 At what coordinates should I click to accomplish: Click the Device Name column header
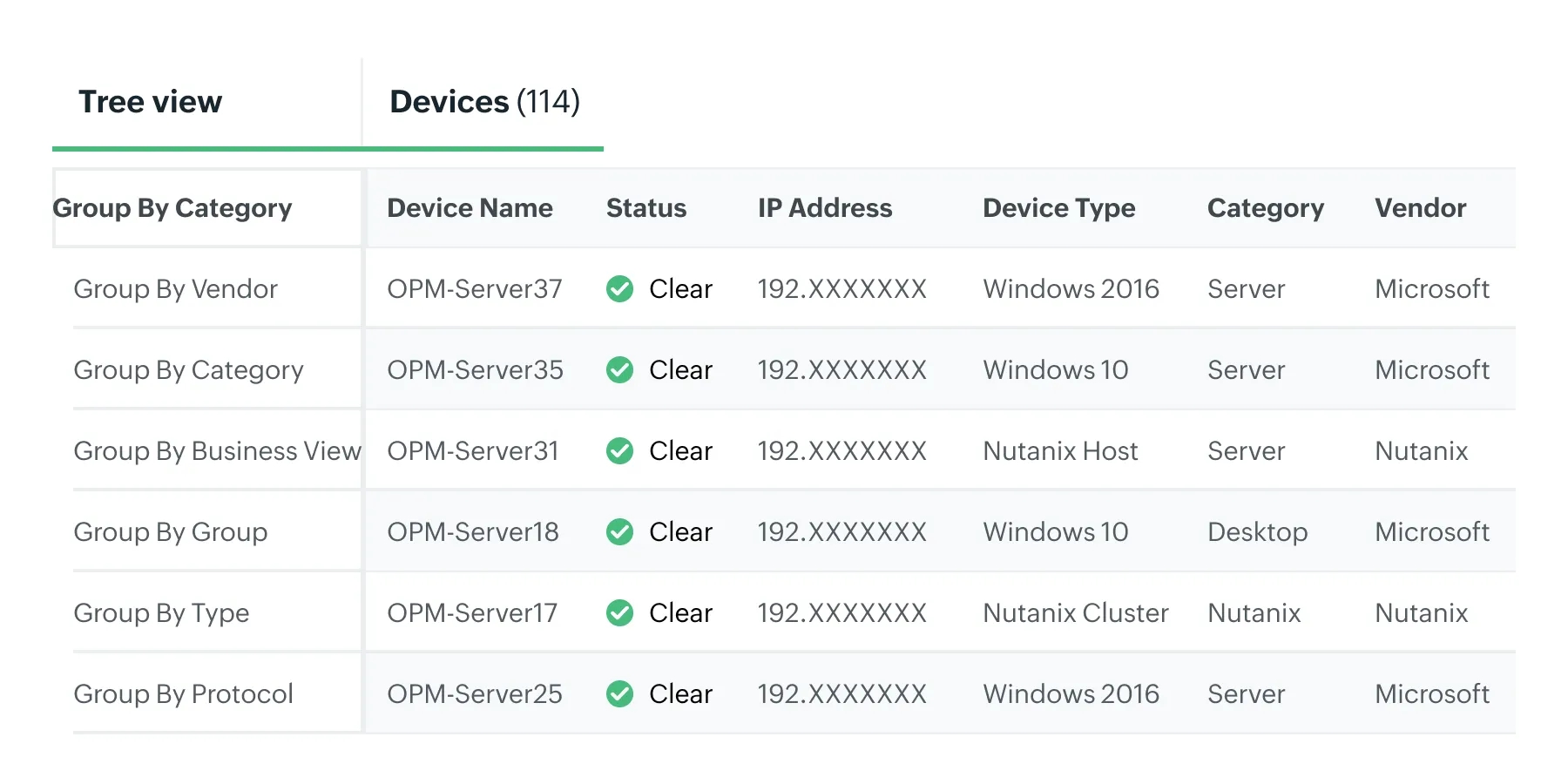[470, 208]
